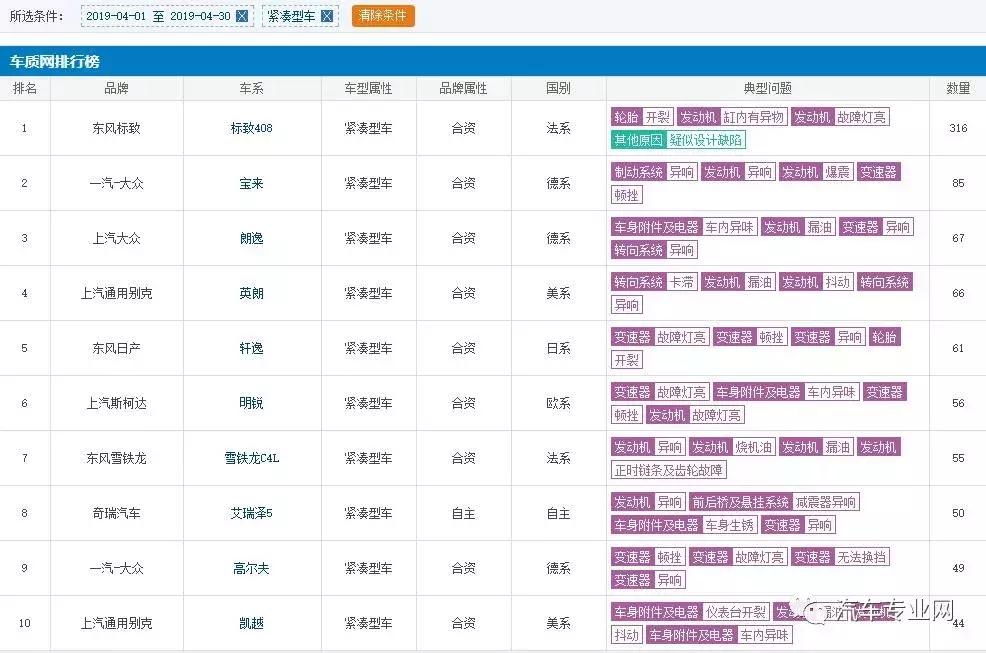986x653 pixels.
Task: Click the complaint count 85
Action: (958, 184)
